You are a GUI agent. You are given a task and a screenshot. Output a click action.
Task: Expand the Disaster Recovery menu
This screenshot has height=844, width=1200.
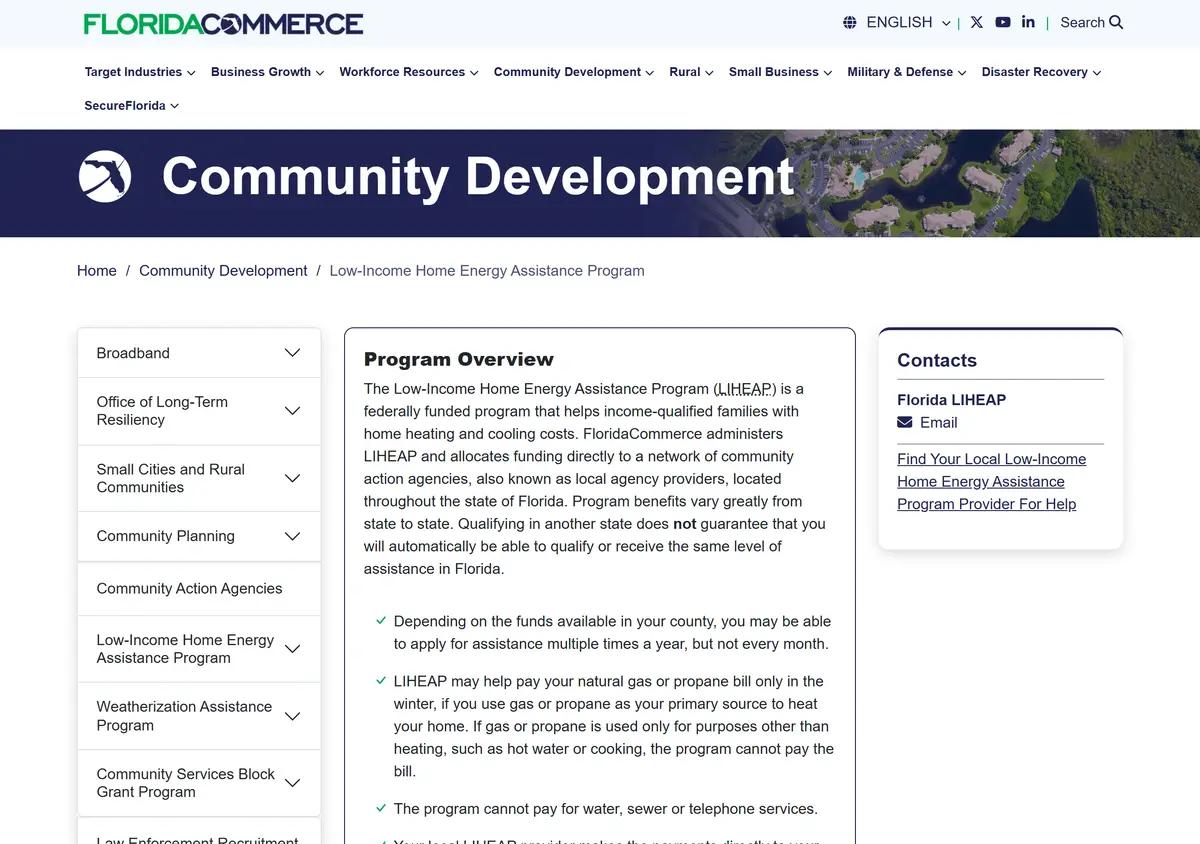(1041, 72)
